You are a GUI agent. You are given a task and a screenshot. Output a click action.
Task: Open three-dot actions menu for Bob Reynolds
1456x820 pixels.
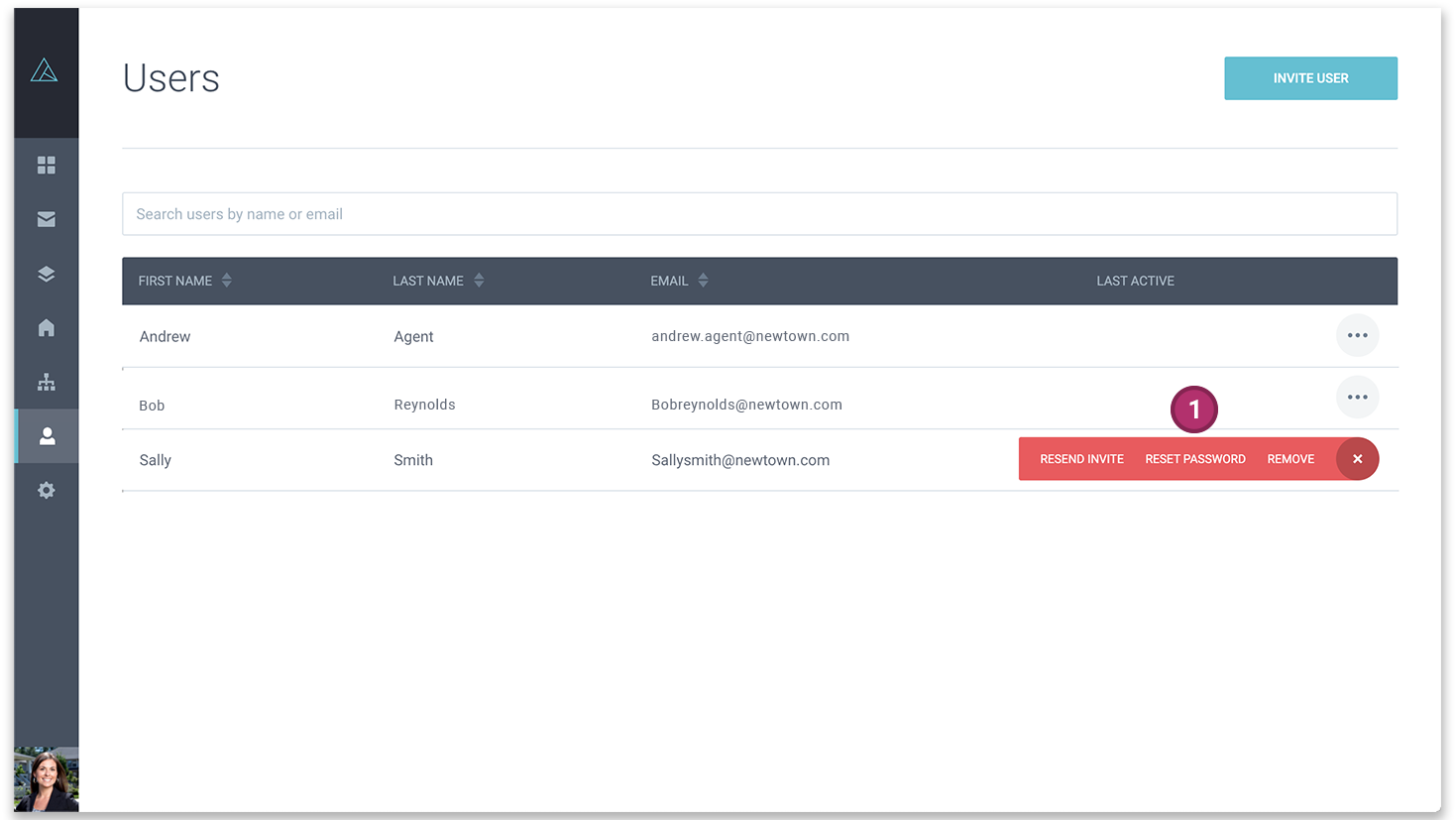click(x=1357, y=397)
